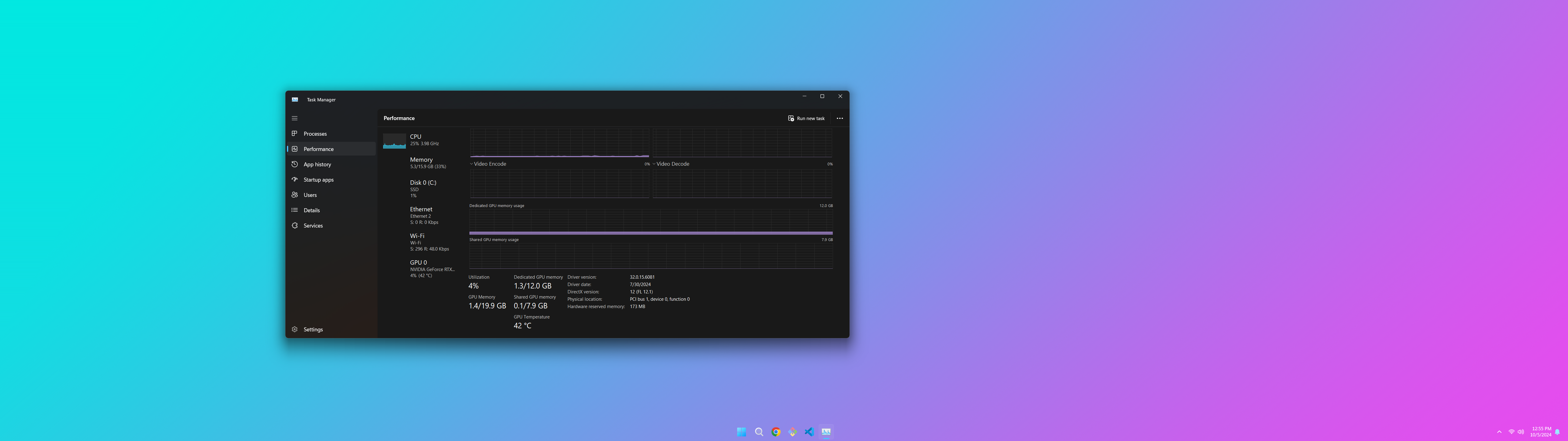Open Settings gear in sidebar
Screen dimensions: 1568x441
click(295, 330)
